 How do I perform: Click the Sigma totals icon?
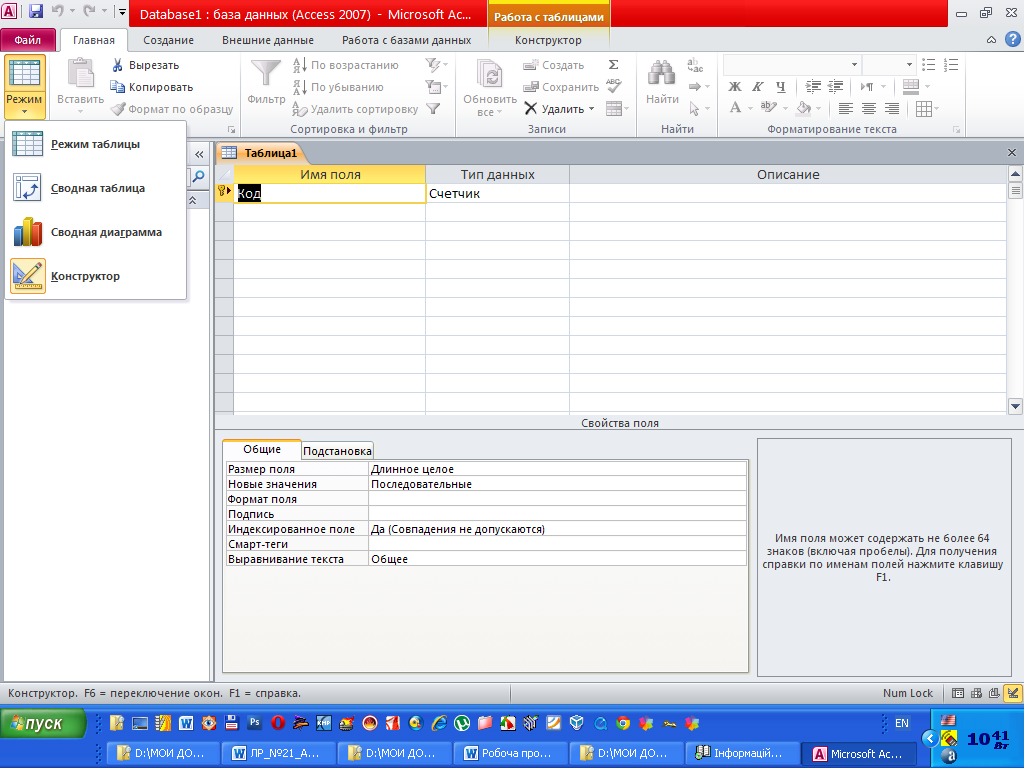[613, 65]
